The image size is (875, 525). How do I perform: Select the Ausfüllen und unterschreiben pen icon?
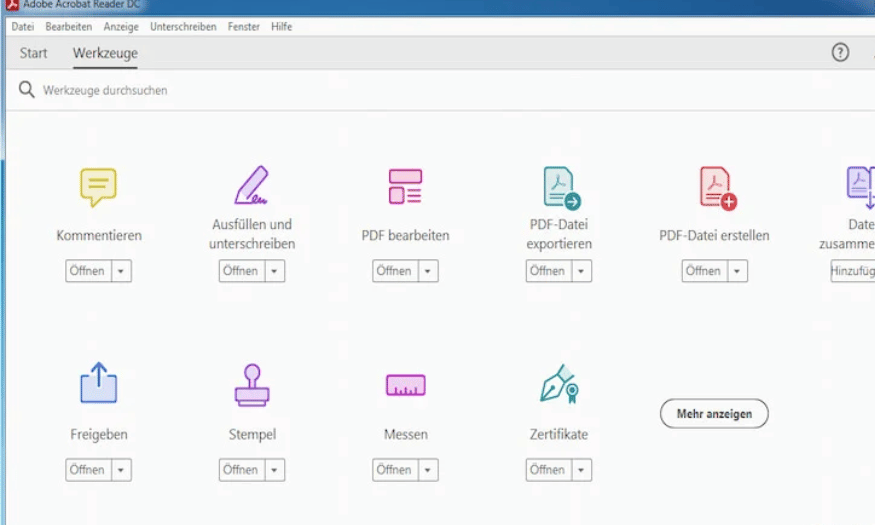click(252, 185)
